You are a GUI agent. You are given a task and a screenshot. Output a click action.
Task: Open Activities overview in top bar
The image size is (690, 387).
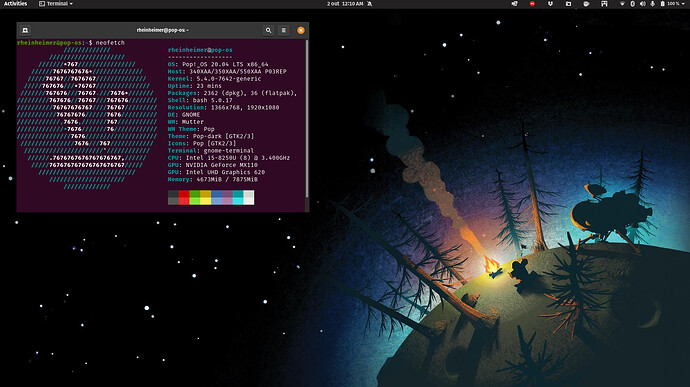(15, 4)
